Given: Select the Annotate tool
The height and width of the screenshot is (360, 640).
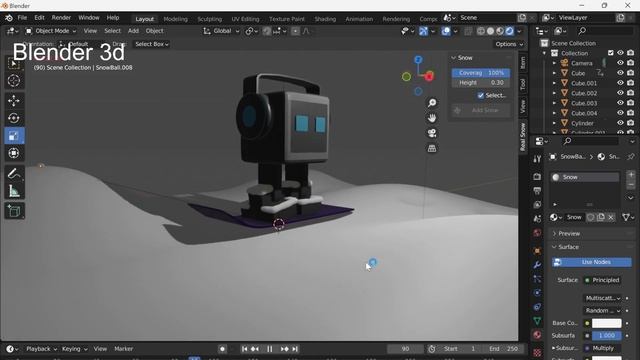Looking at the screenshot, I should tap(14, 173).
